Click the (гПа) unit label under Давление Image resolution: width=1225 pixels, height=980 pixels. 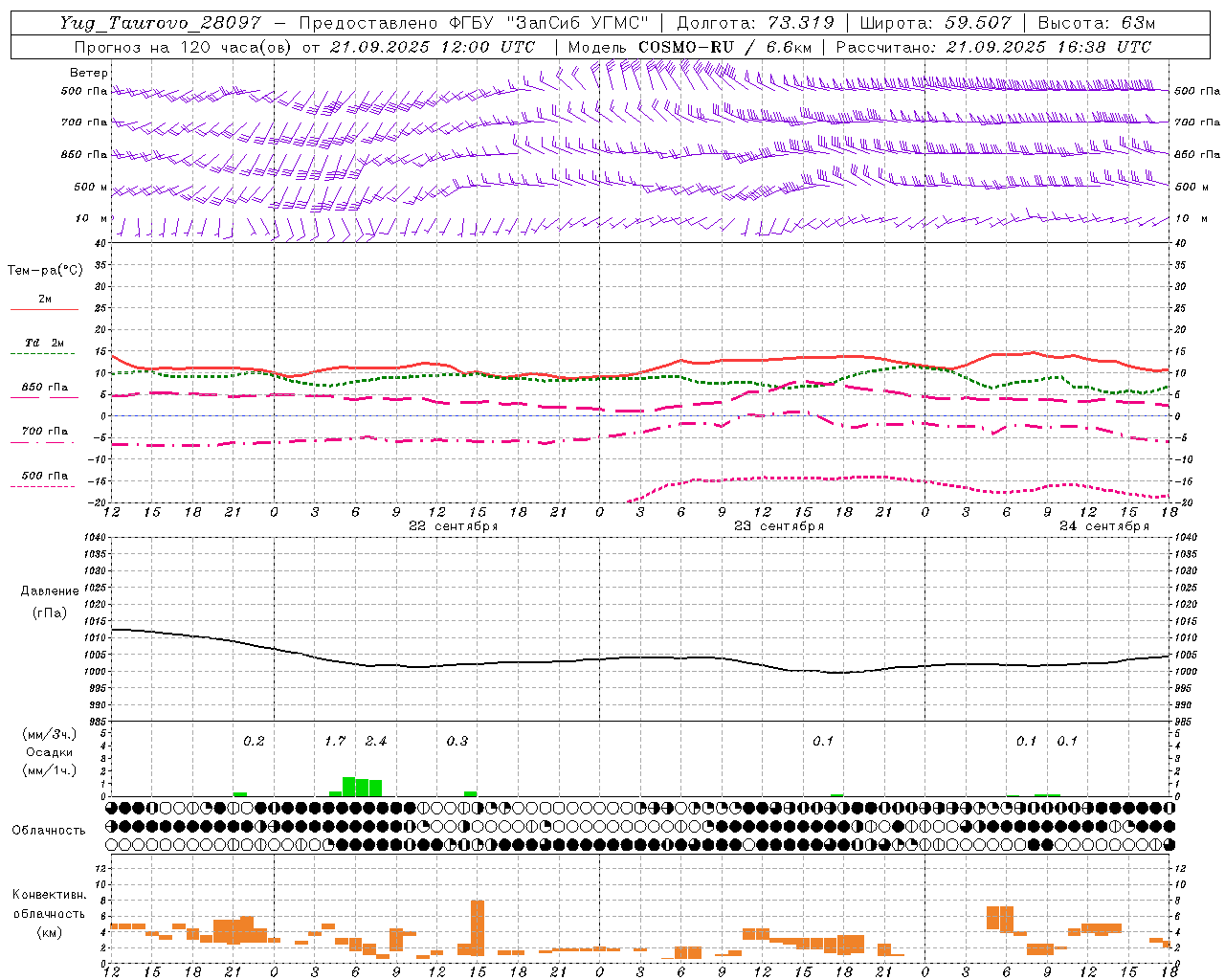(50, 613)
